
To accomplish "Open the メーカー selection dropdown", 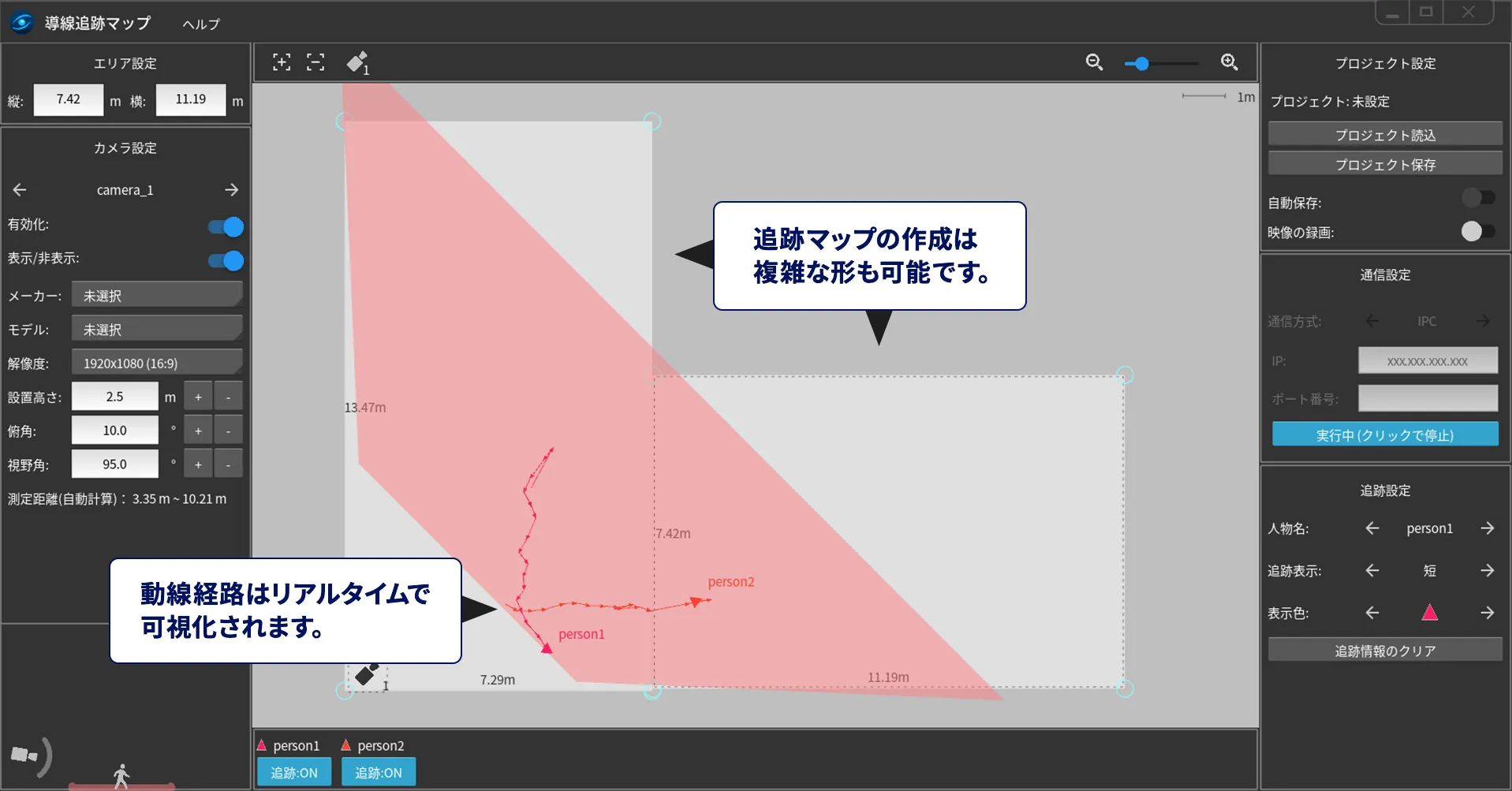I will (156, 294).
